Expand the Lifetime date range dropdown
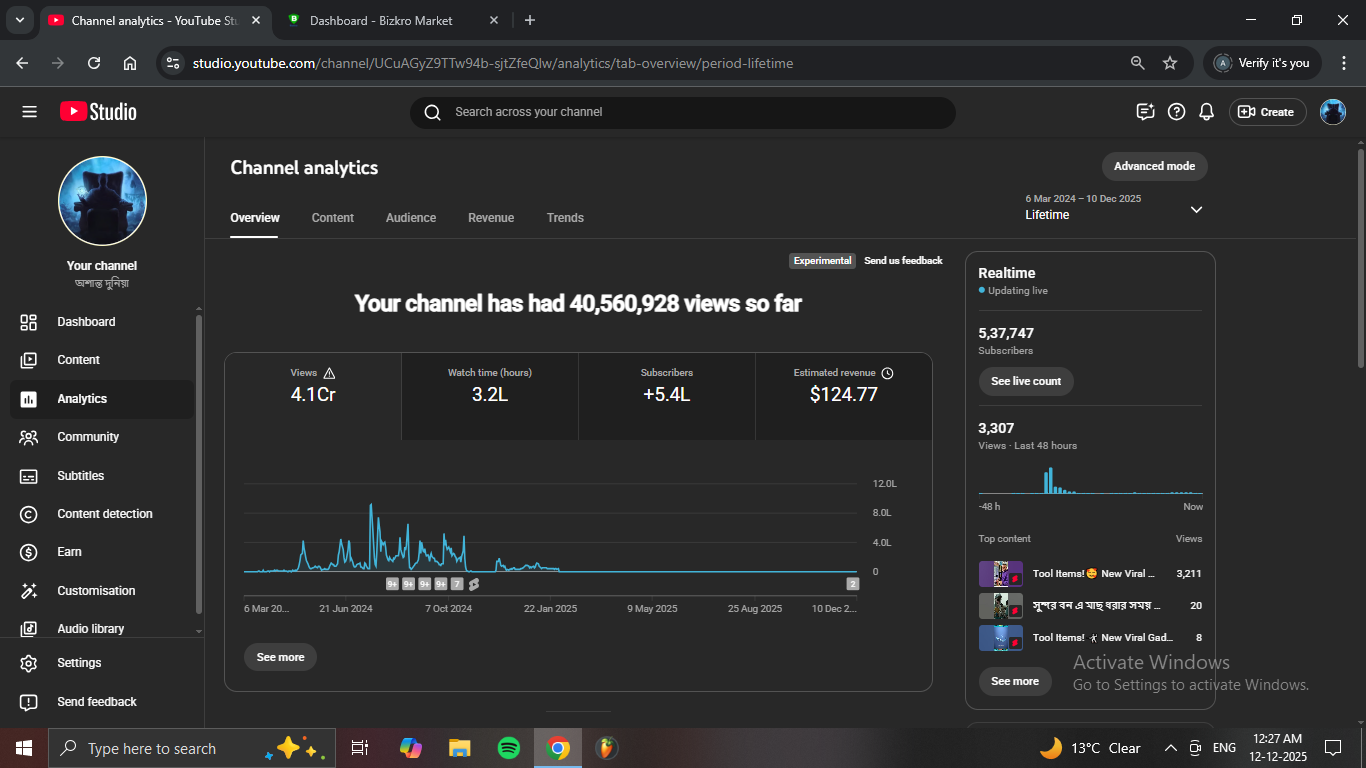The image size is (1366, 768). 1196,209
